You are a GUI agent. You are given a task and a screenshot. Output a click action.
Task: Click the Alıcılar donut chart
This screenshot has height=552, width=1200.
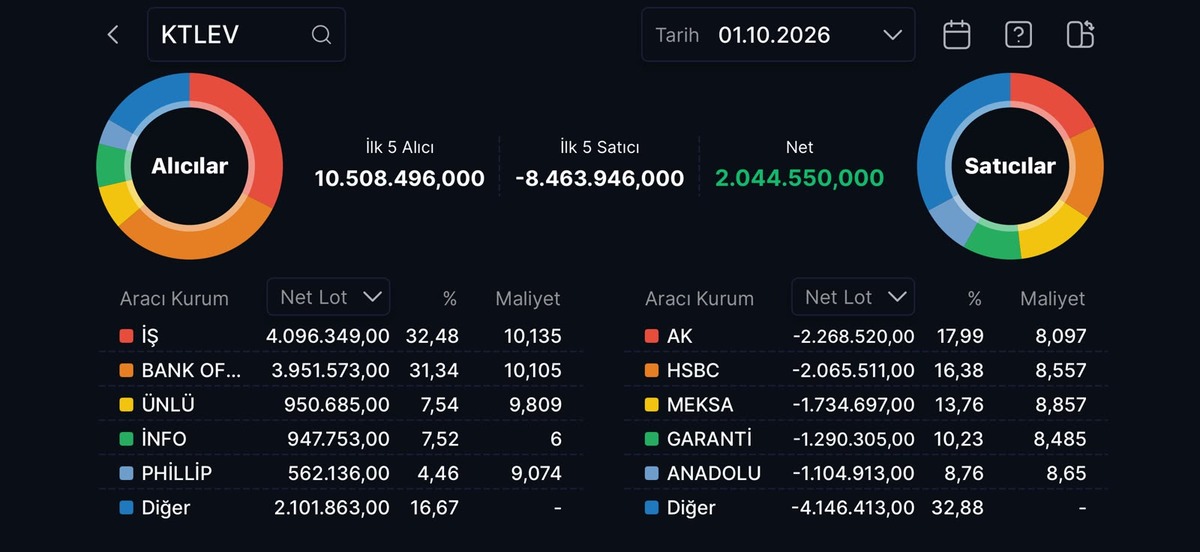click(x=190, y=166)
